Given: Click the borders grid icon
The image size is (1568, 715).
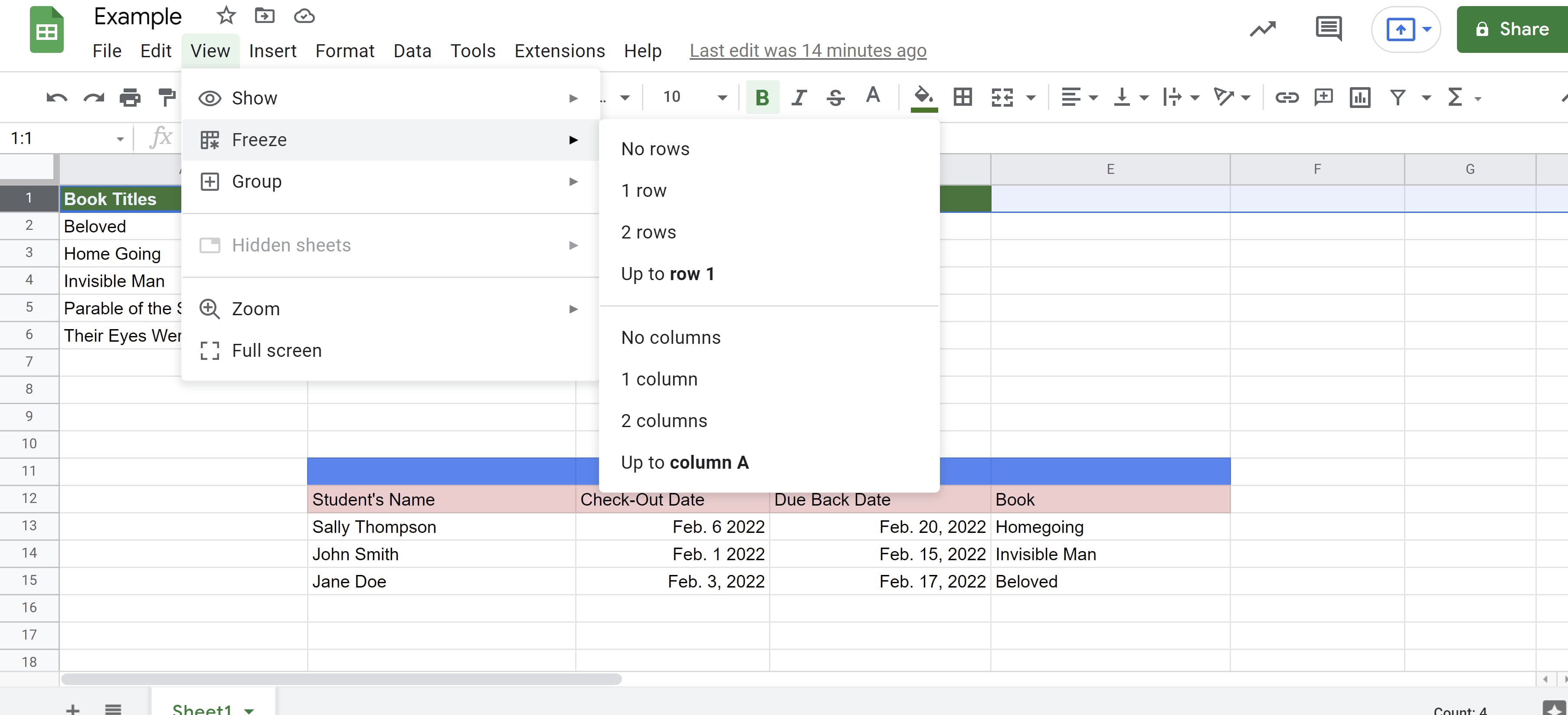Looking at the screenshot, I should [962, 98].
